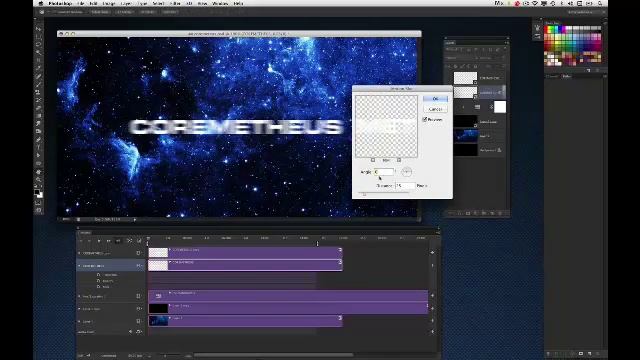Expand the Color Fill track
Screen dimensions: 640x360
tap(79, 309)
